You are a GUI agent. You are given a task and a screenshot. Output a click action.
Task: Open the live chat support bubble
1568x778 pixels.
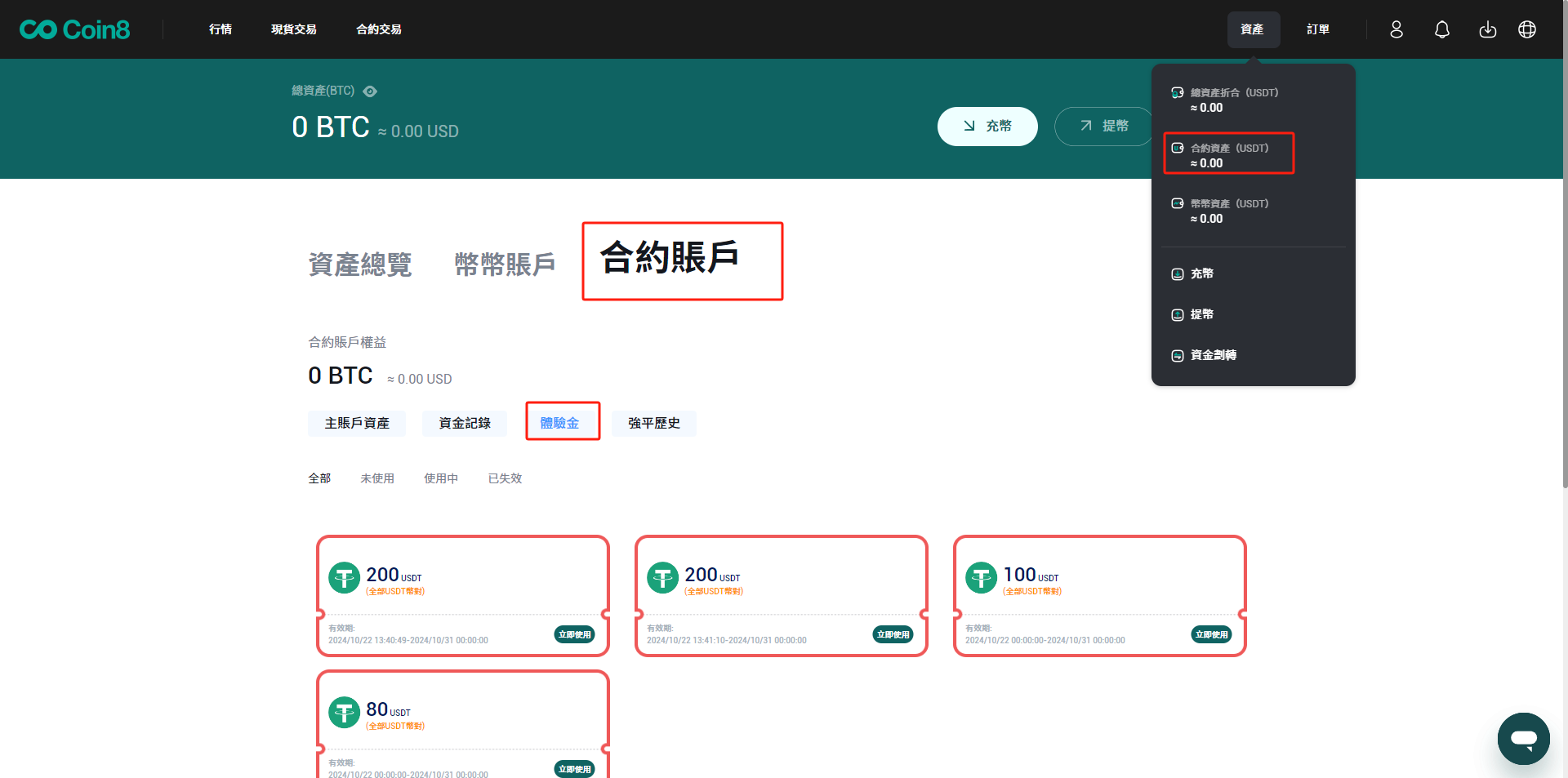tap(1523, 739)
